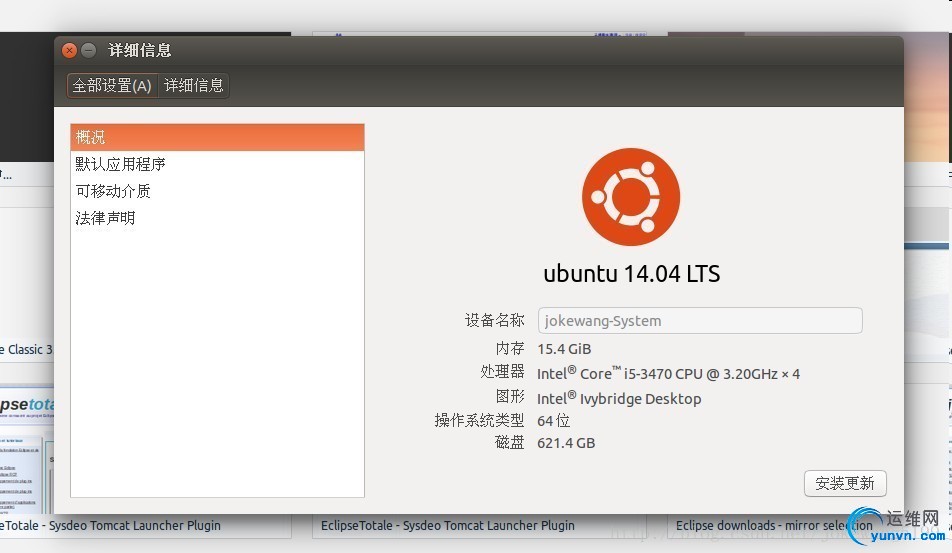Select 概况 in the sidebar list
The height and width of the screenshot is (553, 952).
(217, 137)
